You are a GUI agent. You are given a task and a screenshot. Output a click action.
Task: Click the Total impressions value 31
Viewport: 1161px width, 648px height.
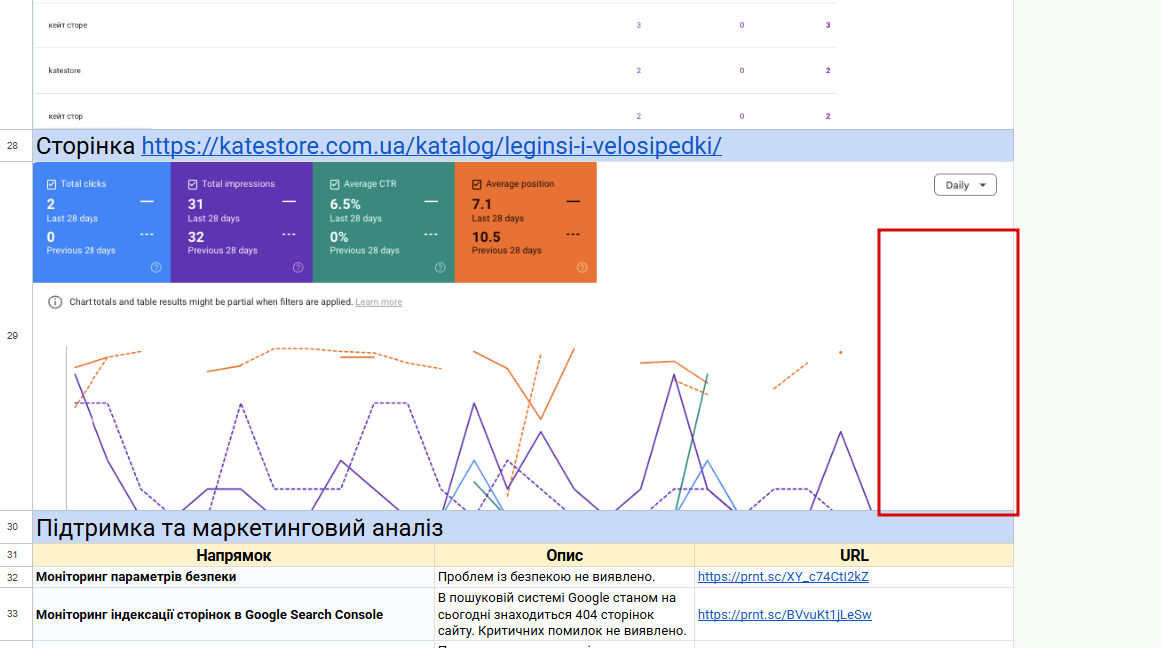click(195, 204)
